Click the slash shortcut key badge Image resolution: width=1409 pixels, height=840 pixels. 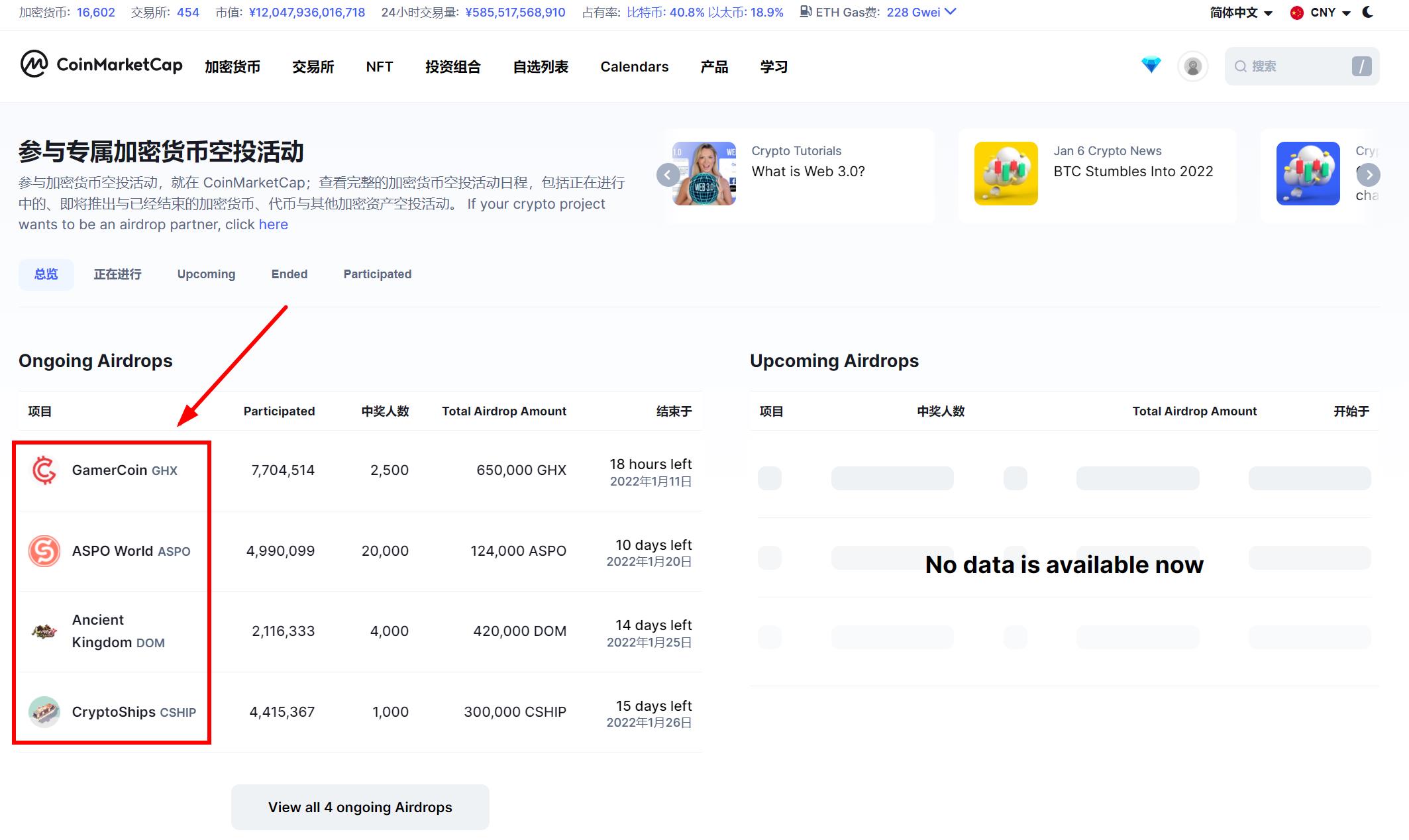(1361, 66)
